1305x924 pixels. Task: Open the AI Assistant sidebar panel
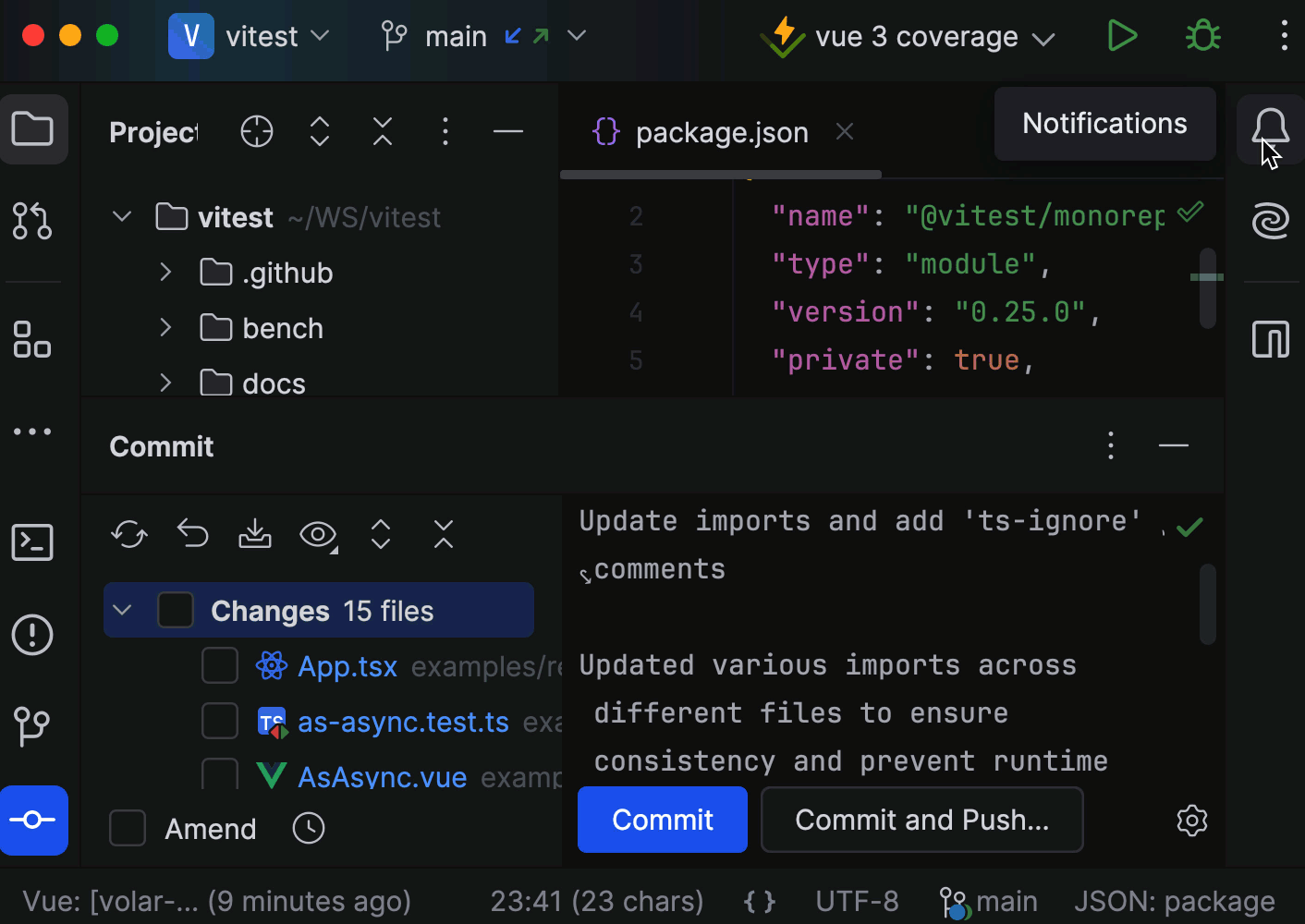click(x=1270, y=221)
